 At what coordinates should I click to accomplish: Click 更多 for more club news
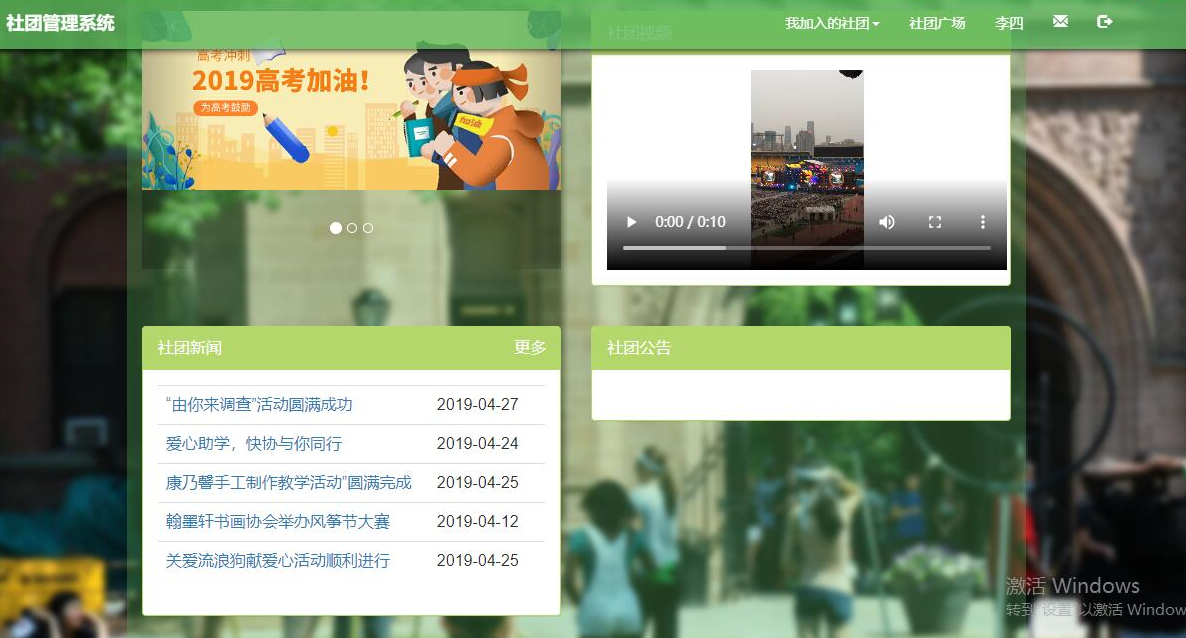(530, 347)
